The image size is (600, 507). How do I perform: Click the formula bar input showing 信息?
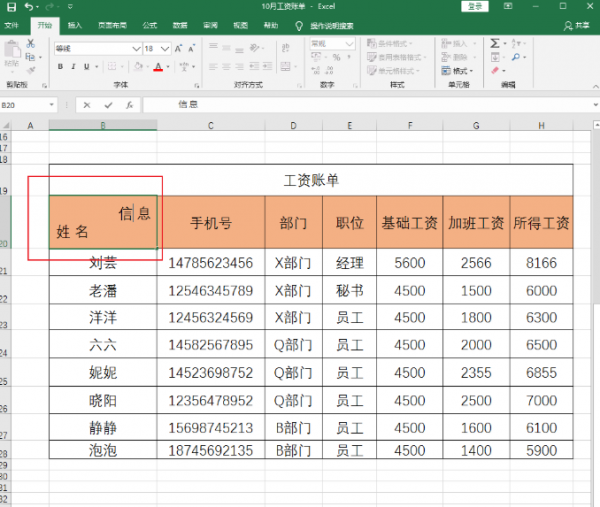coord(367,105)
